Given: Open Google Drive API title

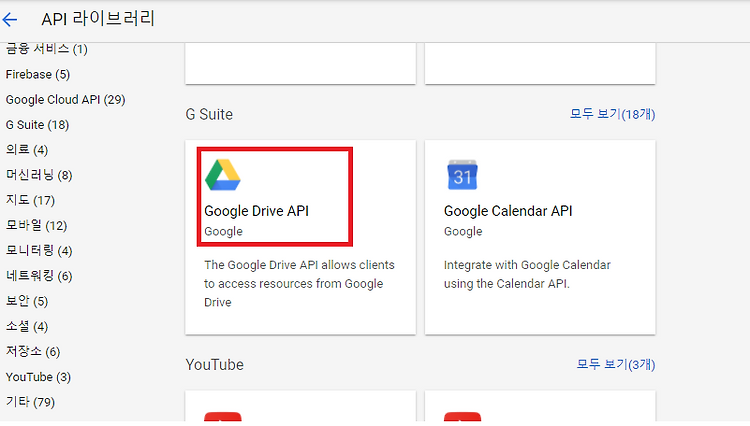Looking at the screenshot, I should coord(256,211).
